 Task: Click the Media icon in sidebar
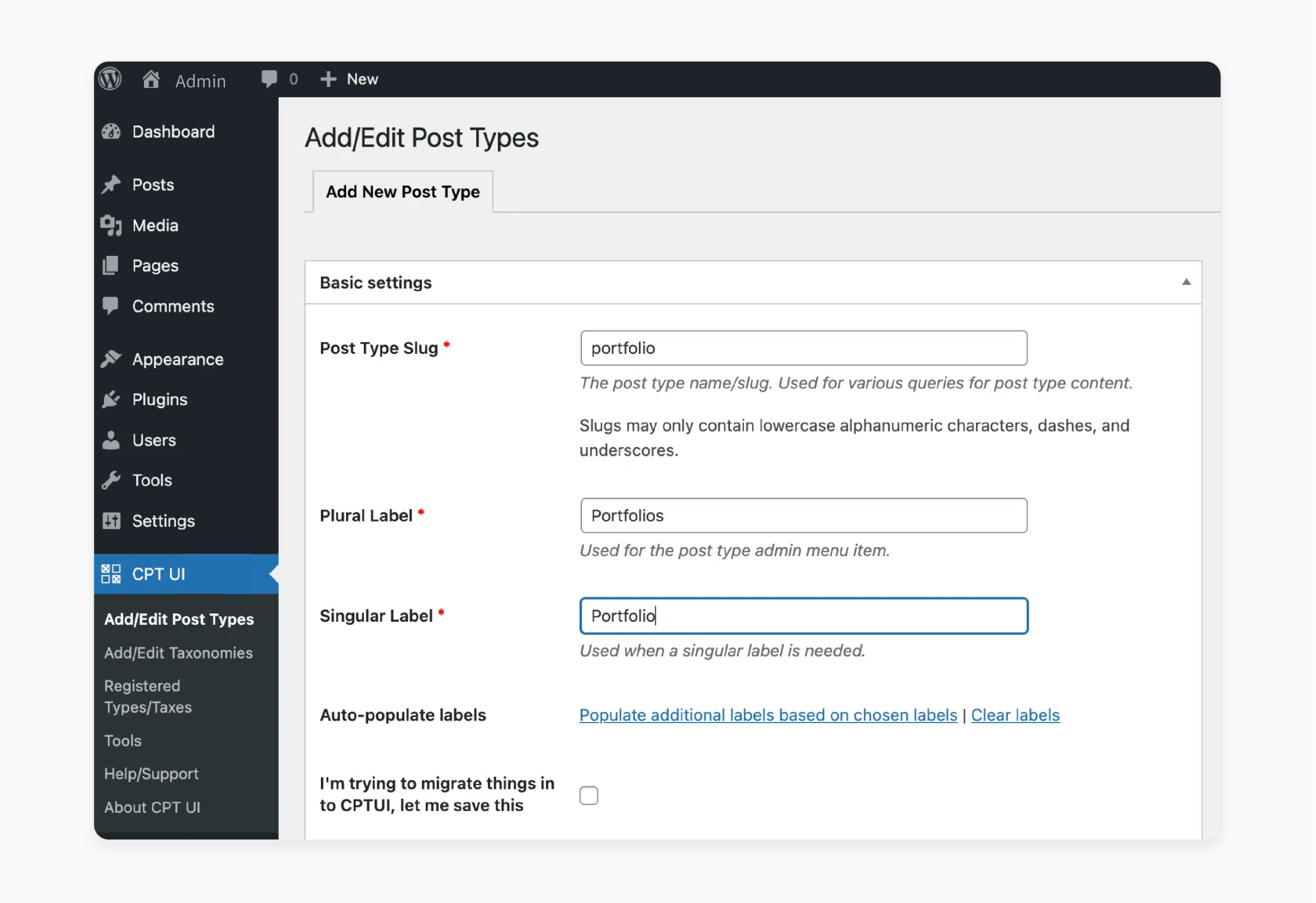click(x=111, y=225)
